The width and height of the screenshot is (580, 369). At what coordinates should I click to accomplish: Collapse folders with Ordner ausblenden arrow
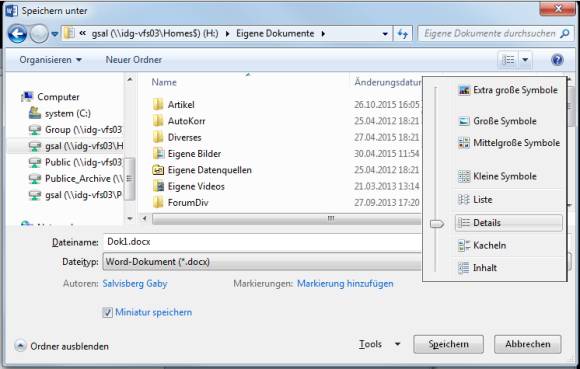(20, 346)
